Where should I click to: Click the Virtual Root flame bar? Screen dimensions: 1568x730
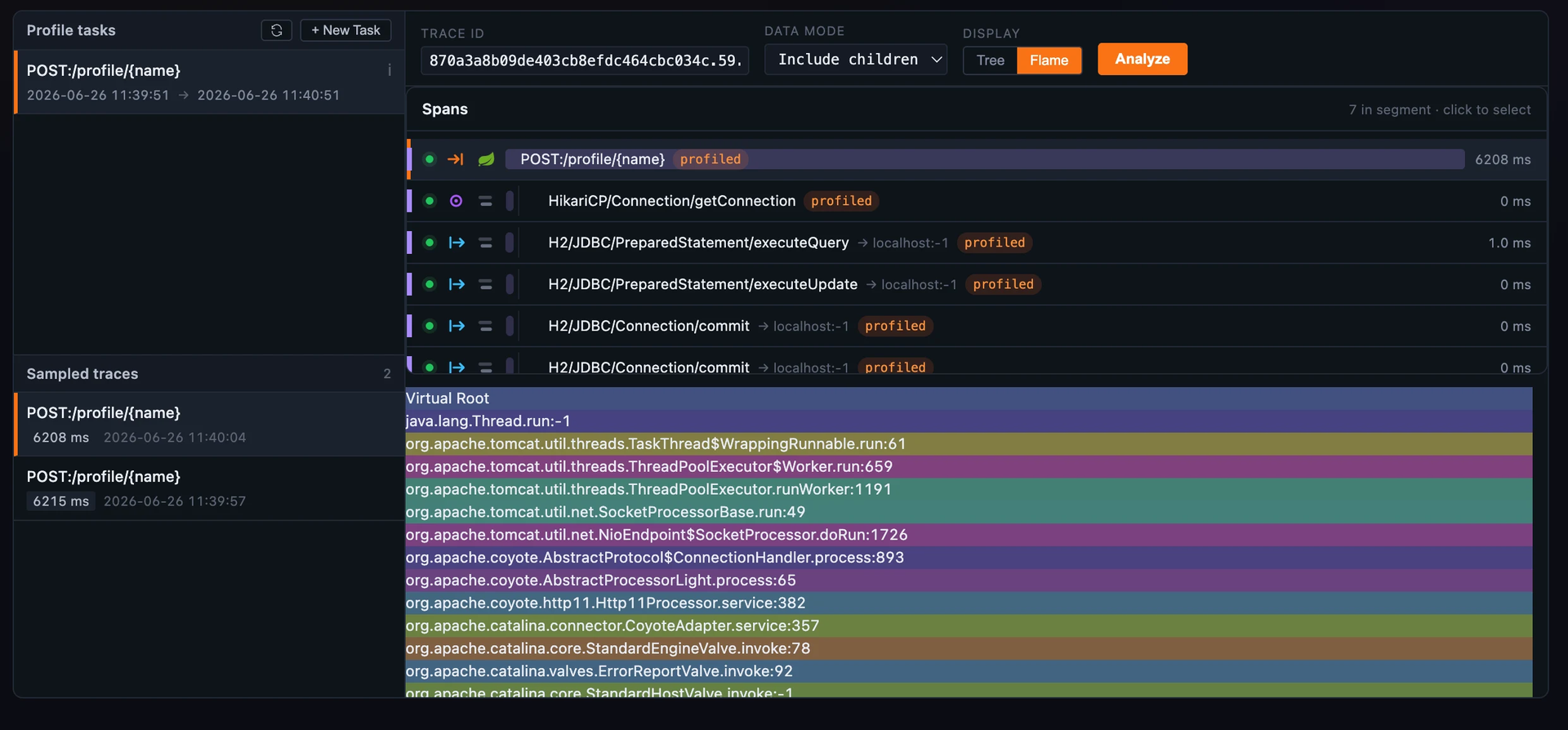(x=969, y=398)
